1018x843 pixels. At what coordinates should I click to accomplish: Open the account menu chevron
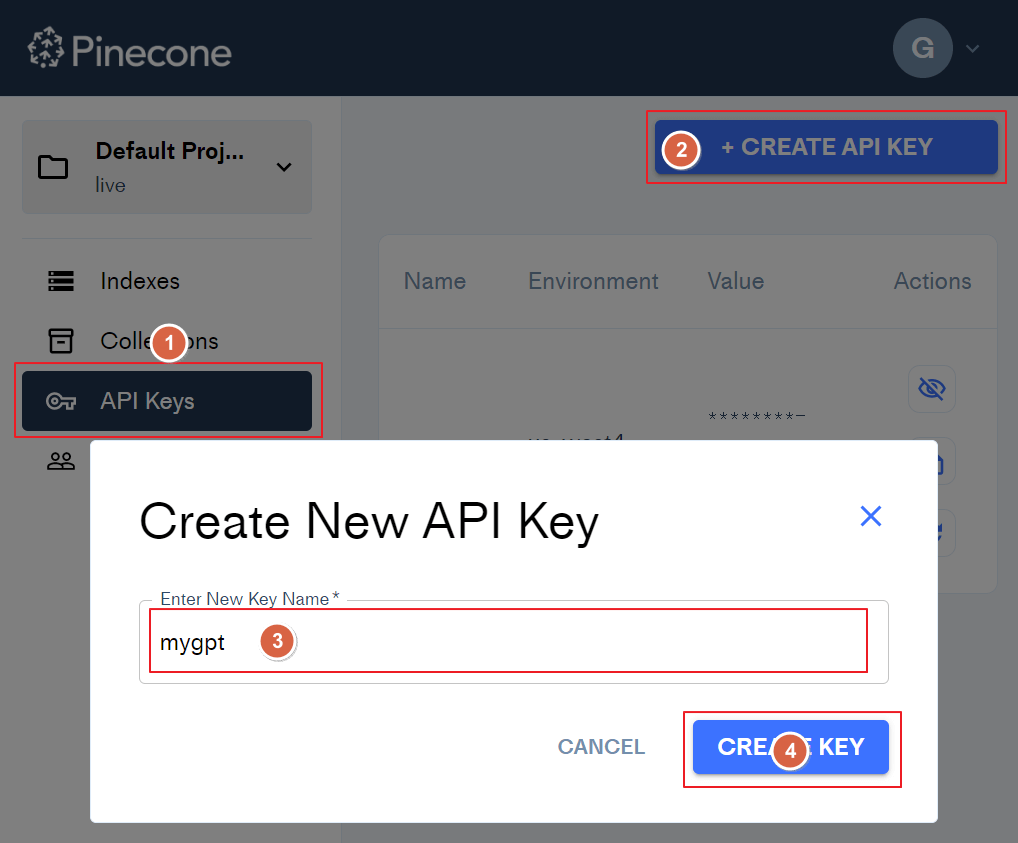coord(971,47)
